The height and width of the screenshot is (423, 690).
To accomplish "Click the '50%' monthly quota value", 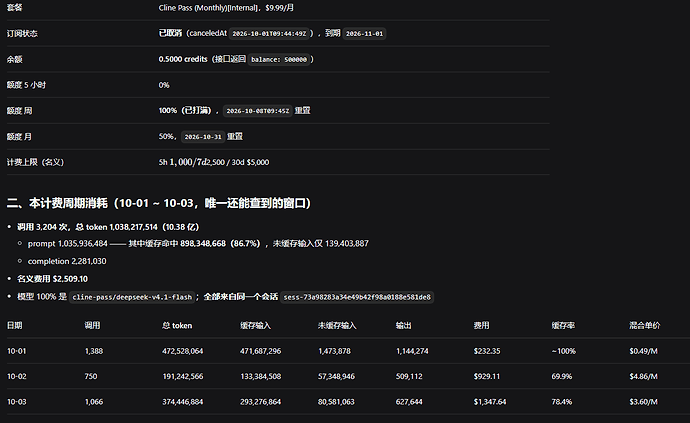I will [x=166, y=136].
